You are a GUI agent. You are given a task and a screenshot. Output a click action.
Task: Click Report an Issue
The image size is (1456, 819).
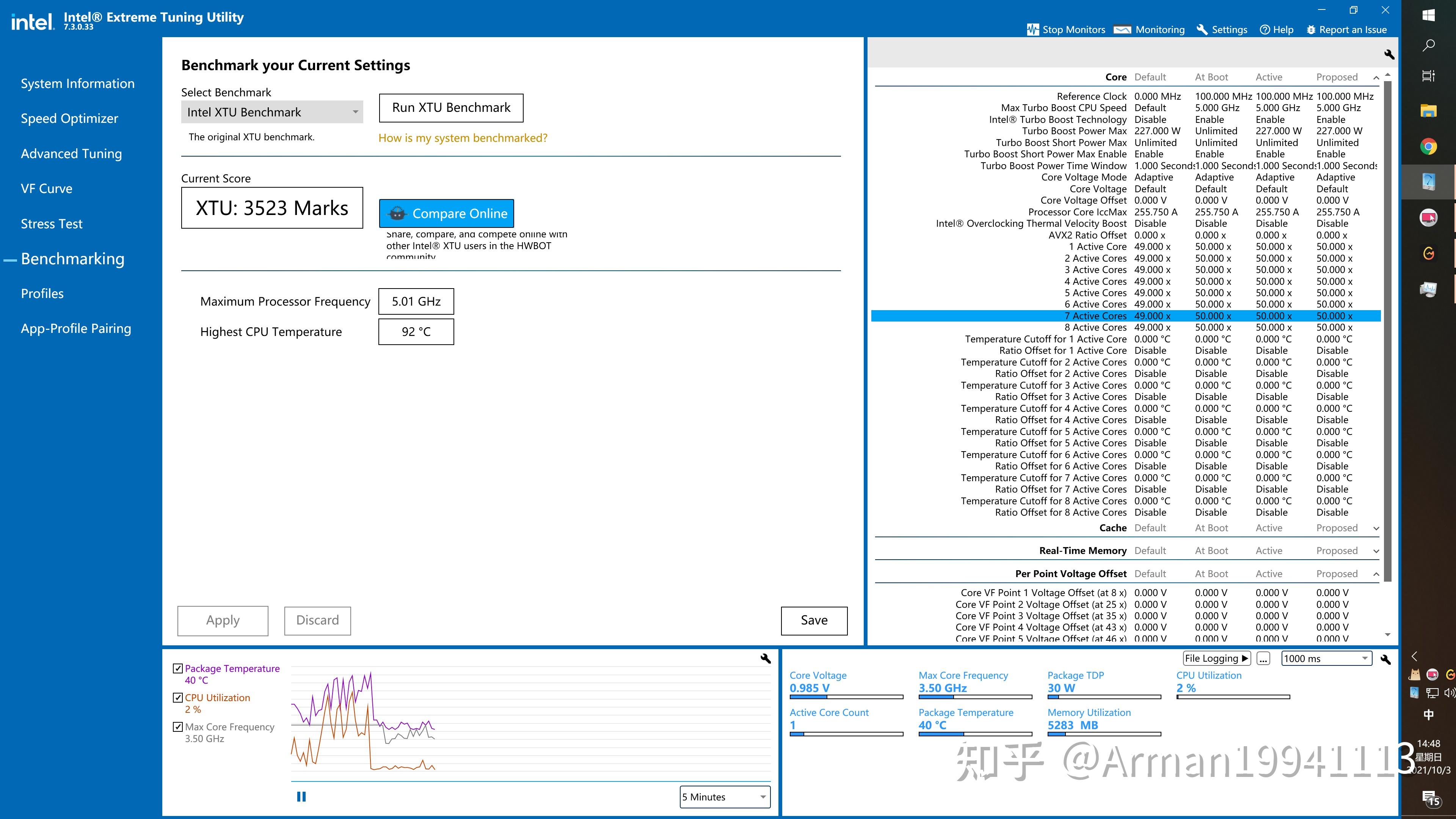(1346, 30)
